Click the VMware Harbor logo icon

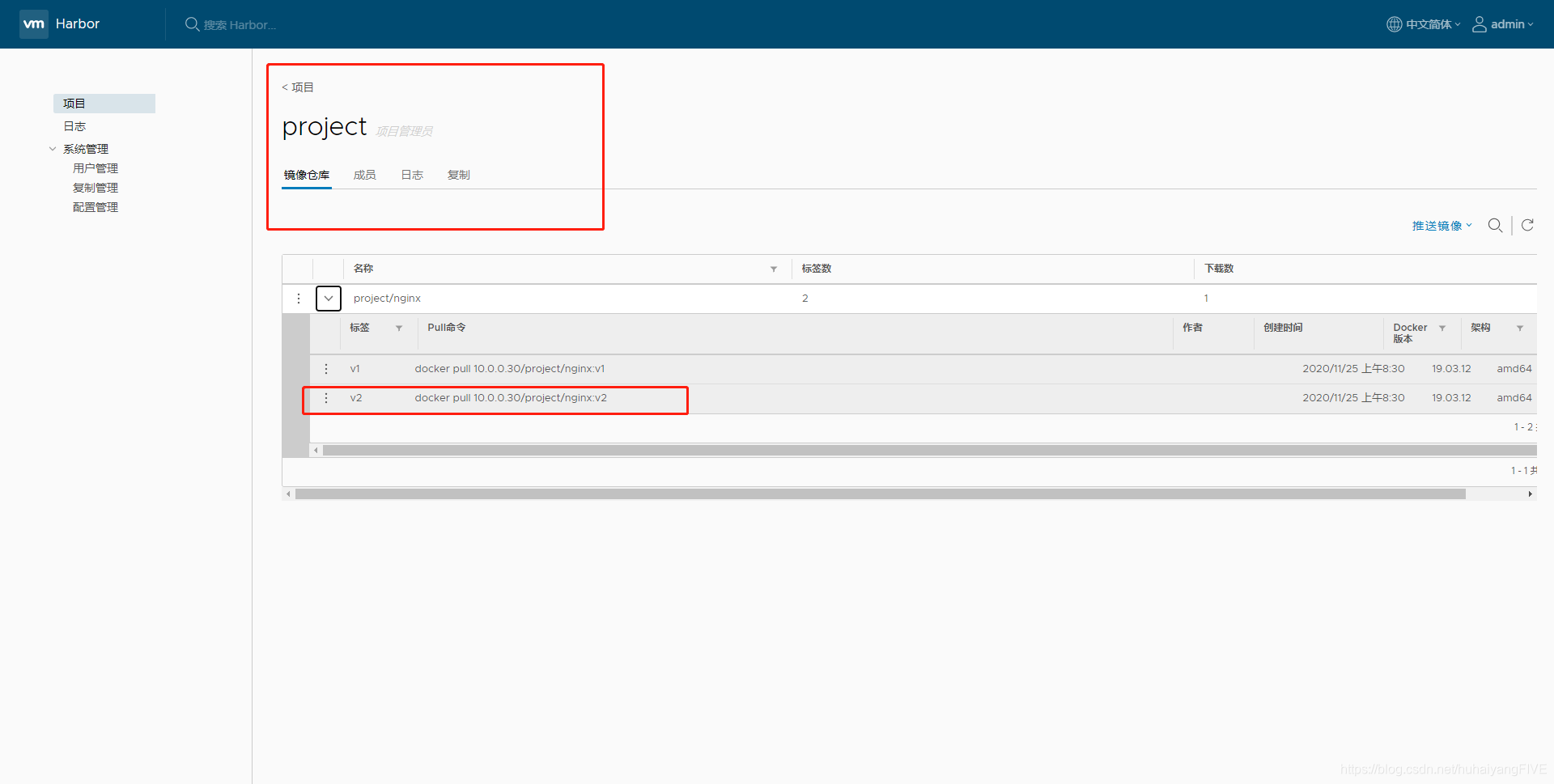pos(34,24)
